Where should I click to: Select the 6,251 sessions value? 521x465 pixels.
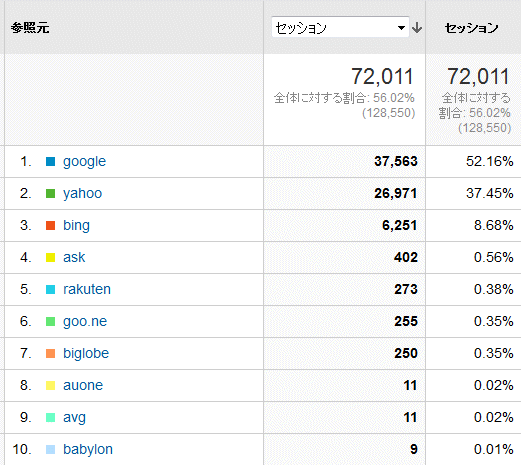tap(400, 226)
